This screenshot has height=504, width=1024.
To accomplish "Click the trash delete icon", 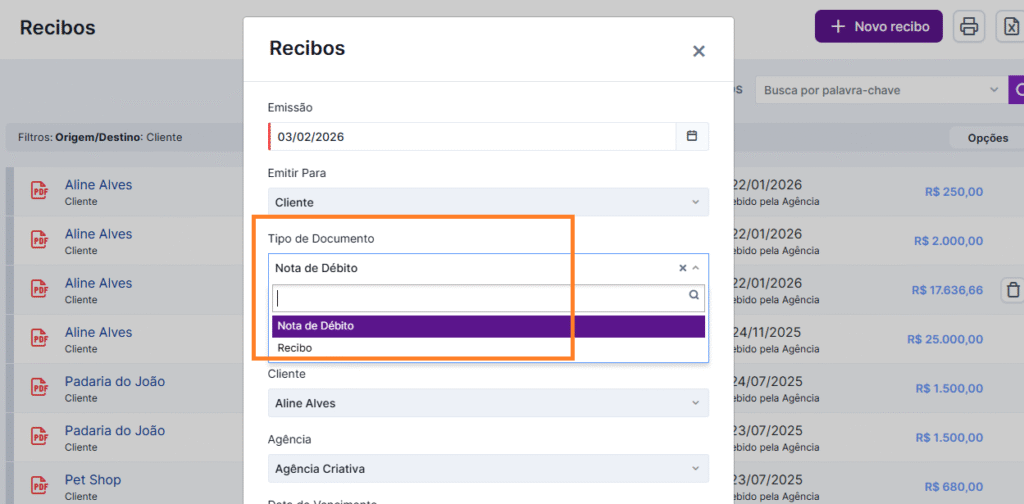I will (x=1012, y=290).
